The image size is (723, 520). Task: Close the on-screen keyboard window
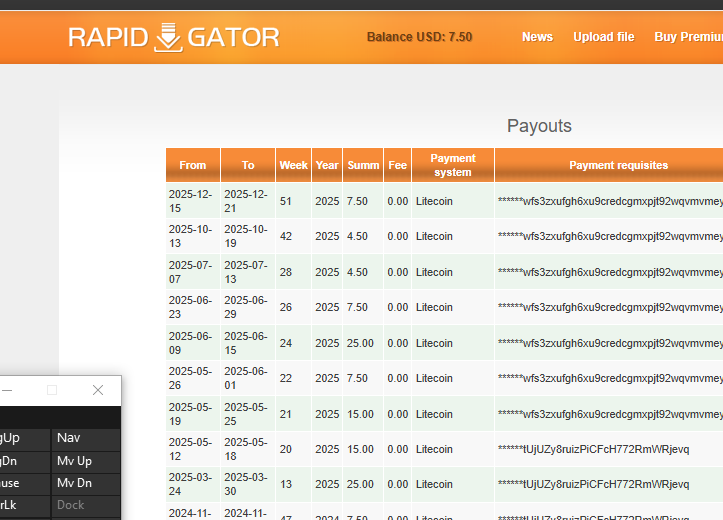98,390
